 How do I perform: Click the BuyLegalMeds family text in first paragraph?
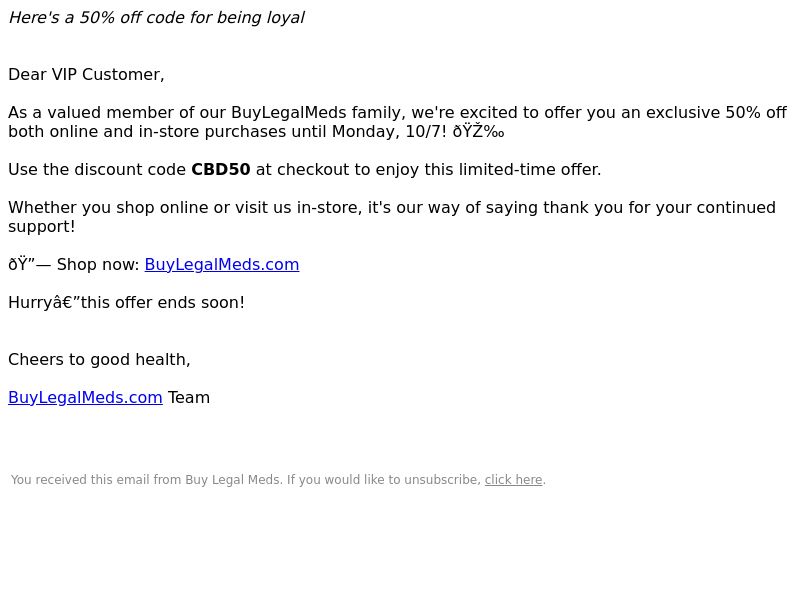pyautogui.click(x=316, y=113)
